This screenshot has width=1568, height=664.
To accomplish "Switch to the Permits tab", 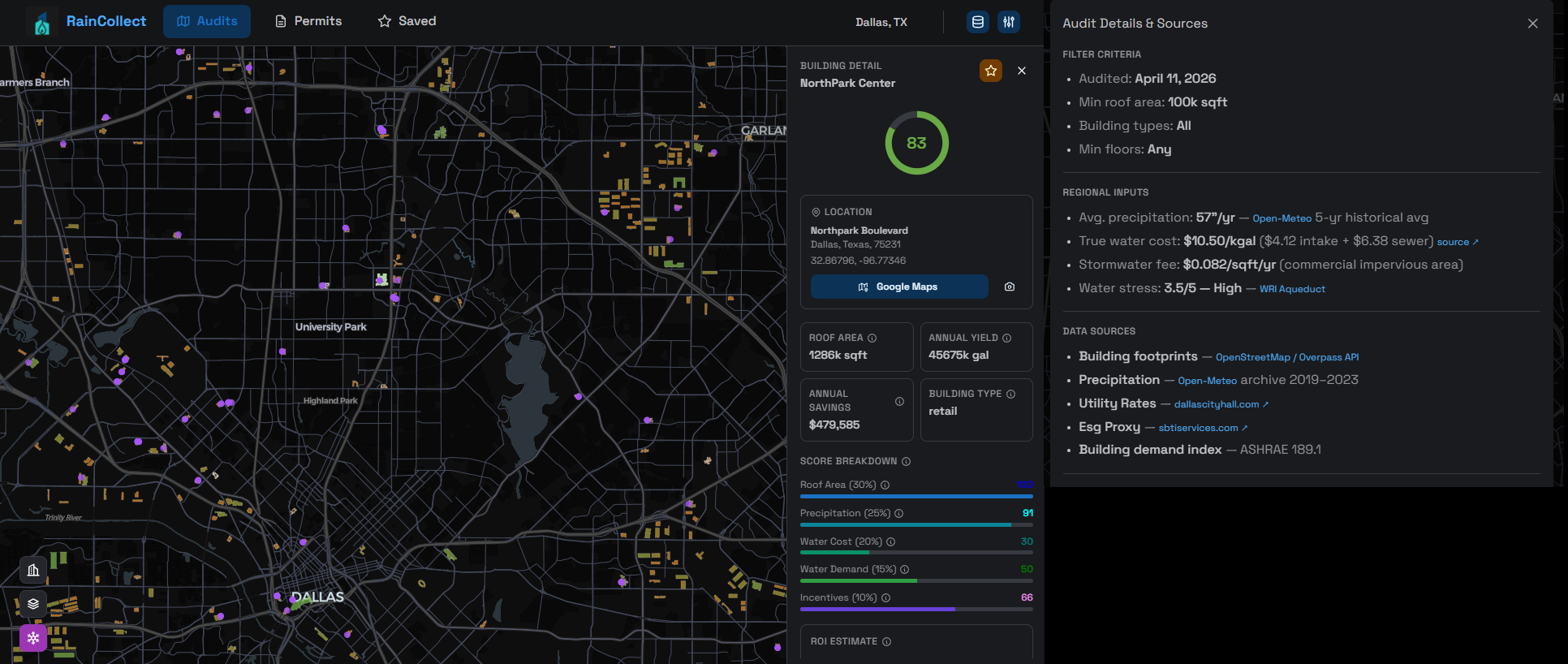I will [308, 21].
